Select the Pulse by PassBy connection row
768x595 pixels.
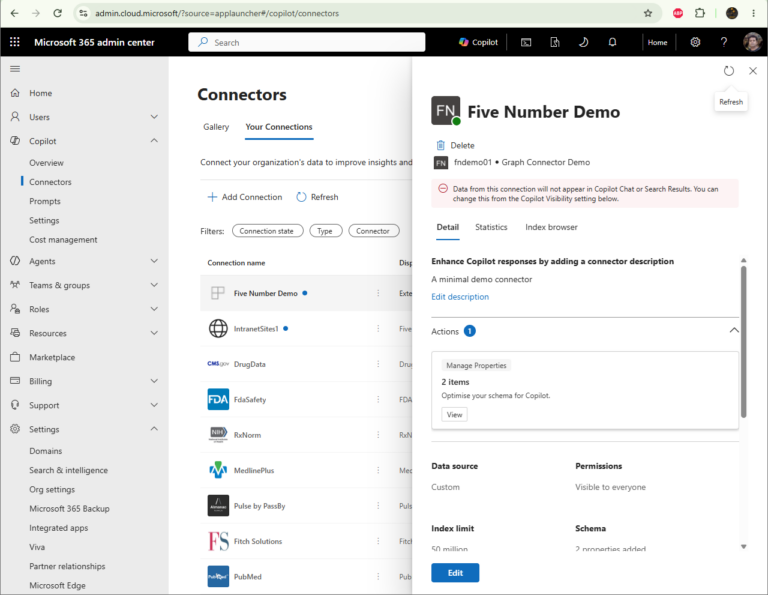click(x=306, y=506)
